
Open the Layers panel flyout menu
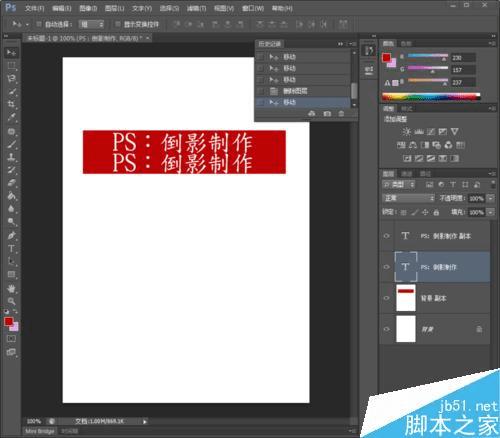click(x=492, y=174)
